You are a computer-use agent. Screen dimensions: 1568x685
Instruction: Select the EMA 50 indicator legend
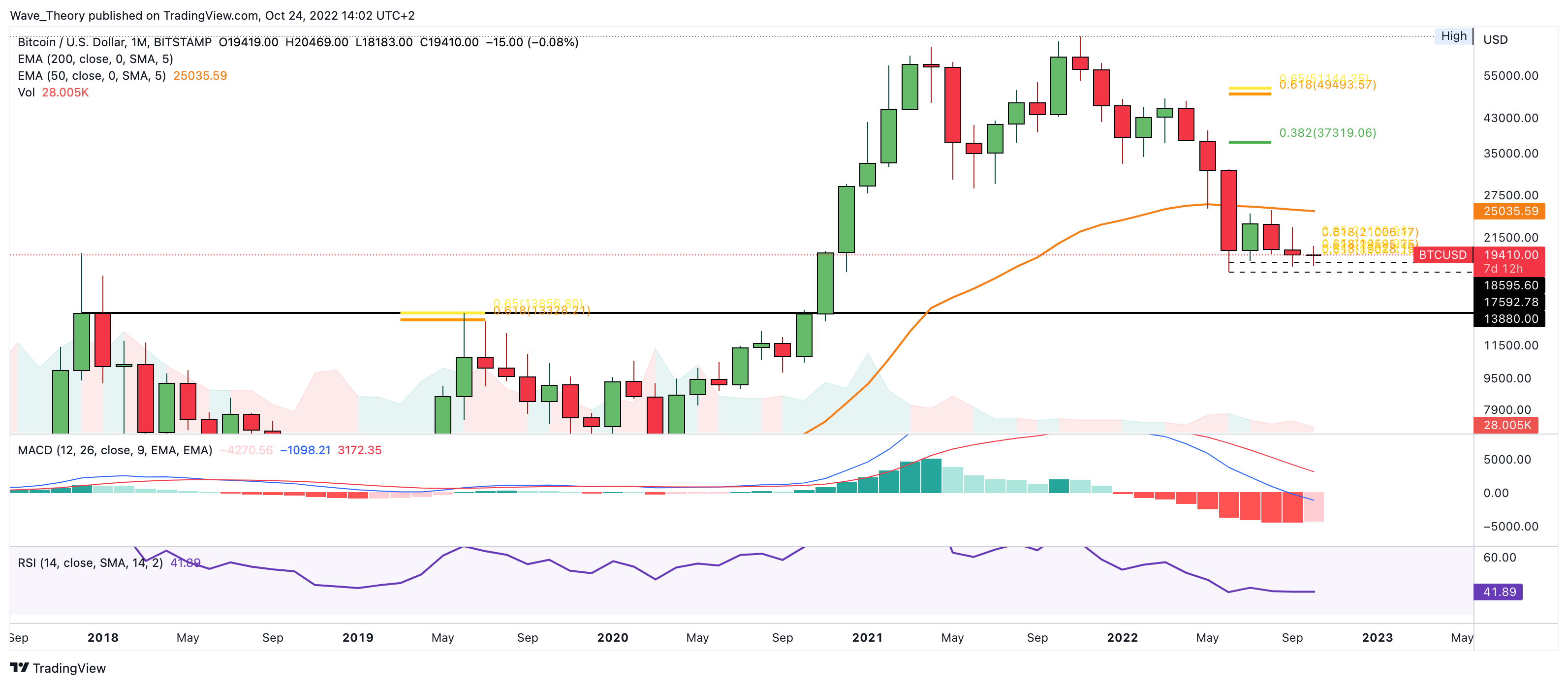pos(92,75)
